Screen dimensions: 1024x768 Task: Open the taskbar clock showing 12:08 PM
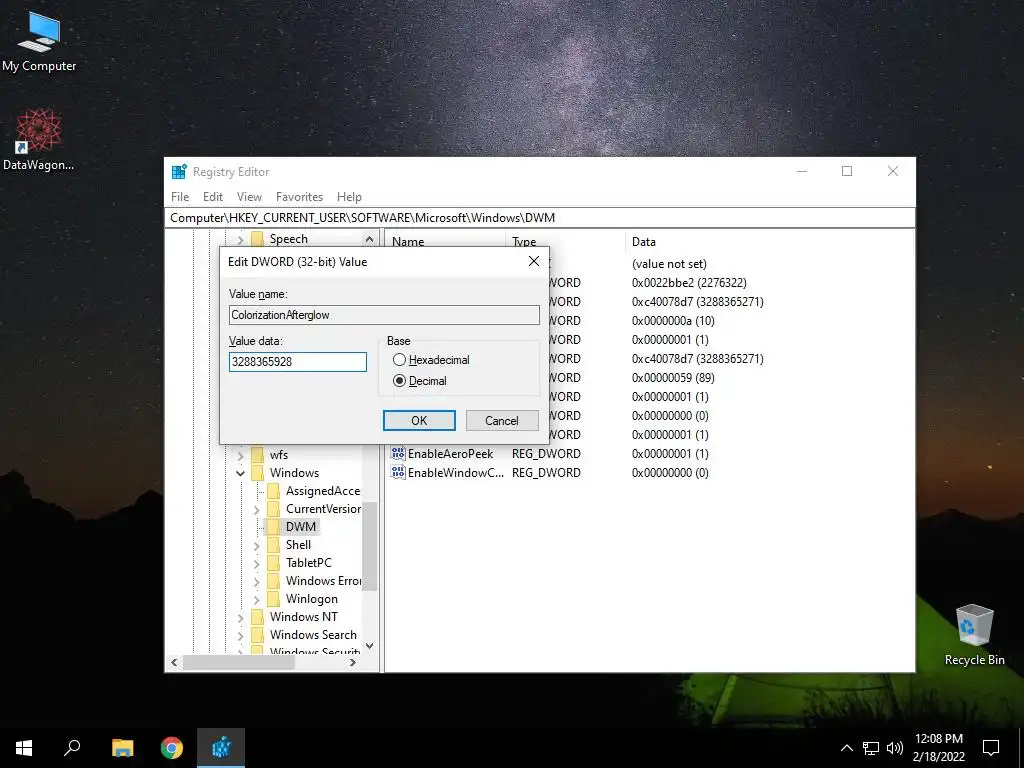938,748
